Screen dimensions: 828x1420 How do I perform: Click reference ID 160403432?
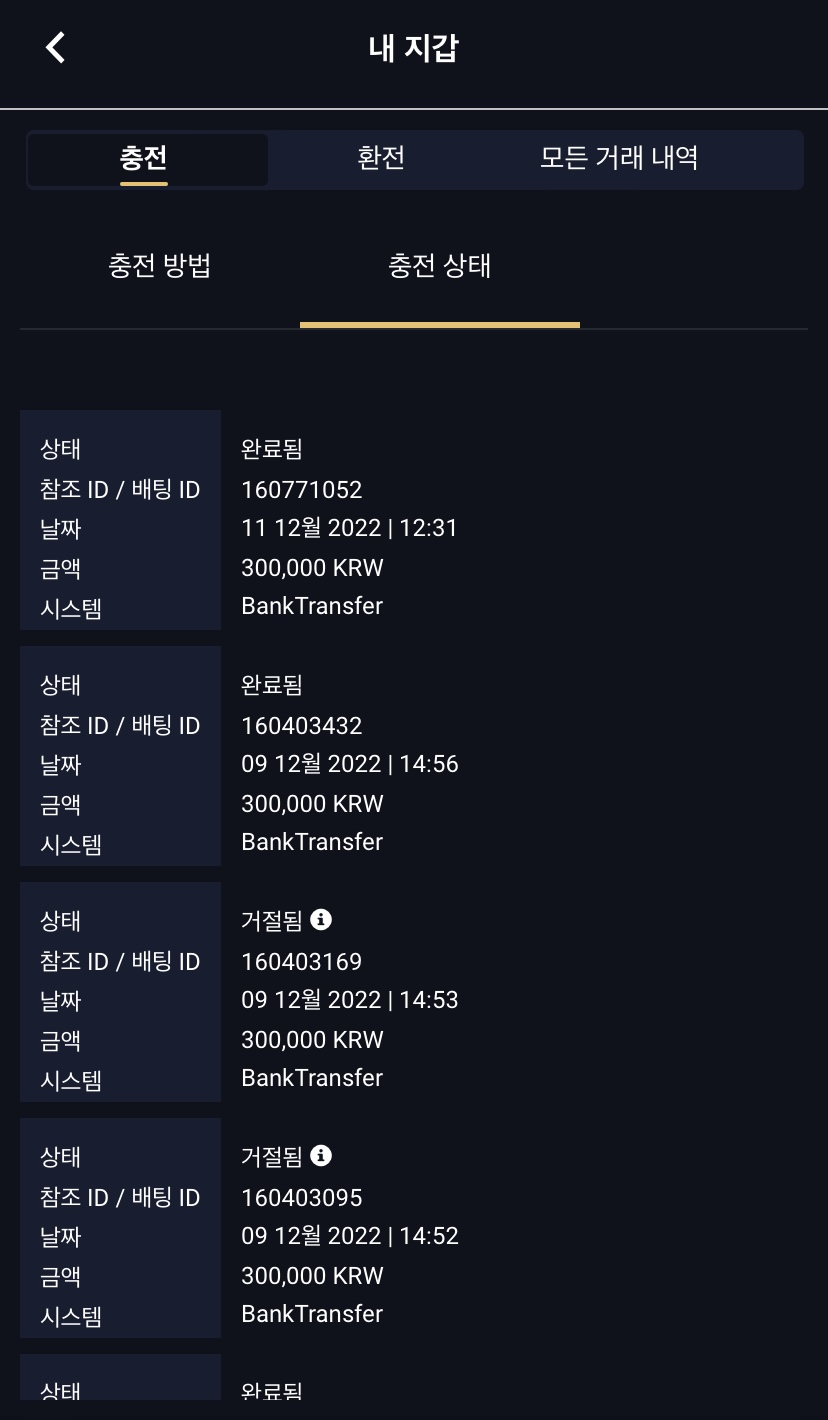click(302, 726)
